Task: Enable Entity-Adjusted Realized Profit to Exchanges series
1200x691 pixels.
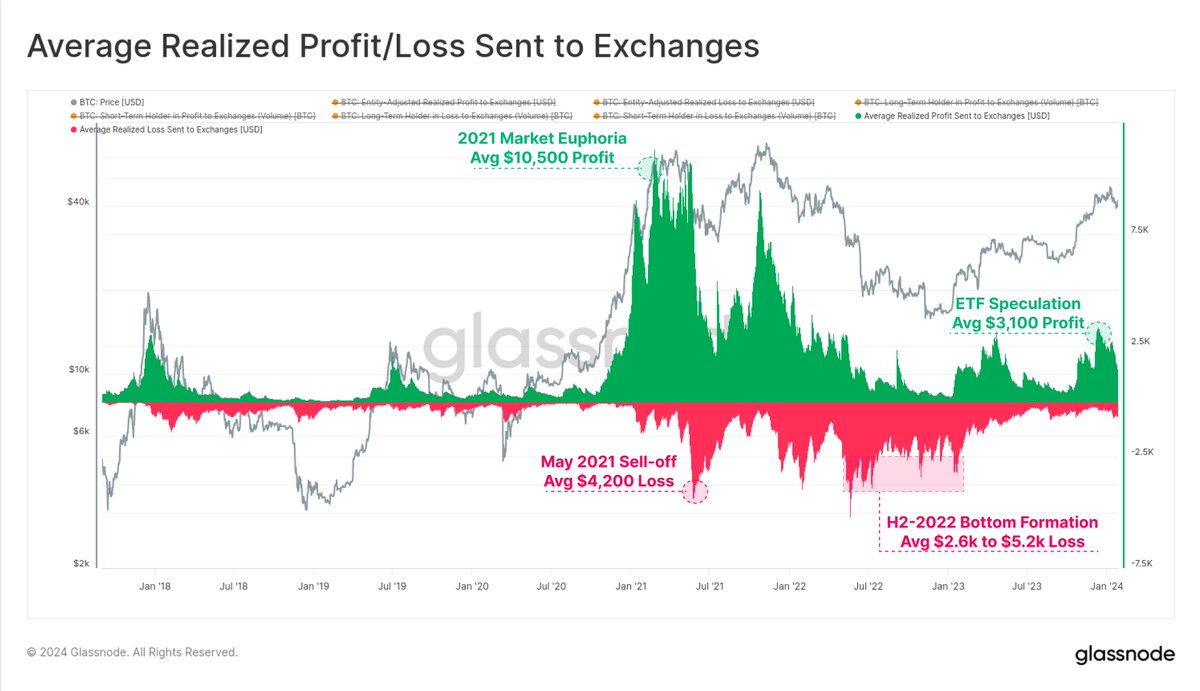Action: 443,102
